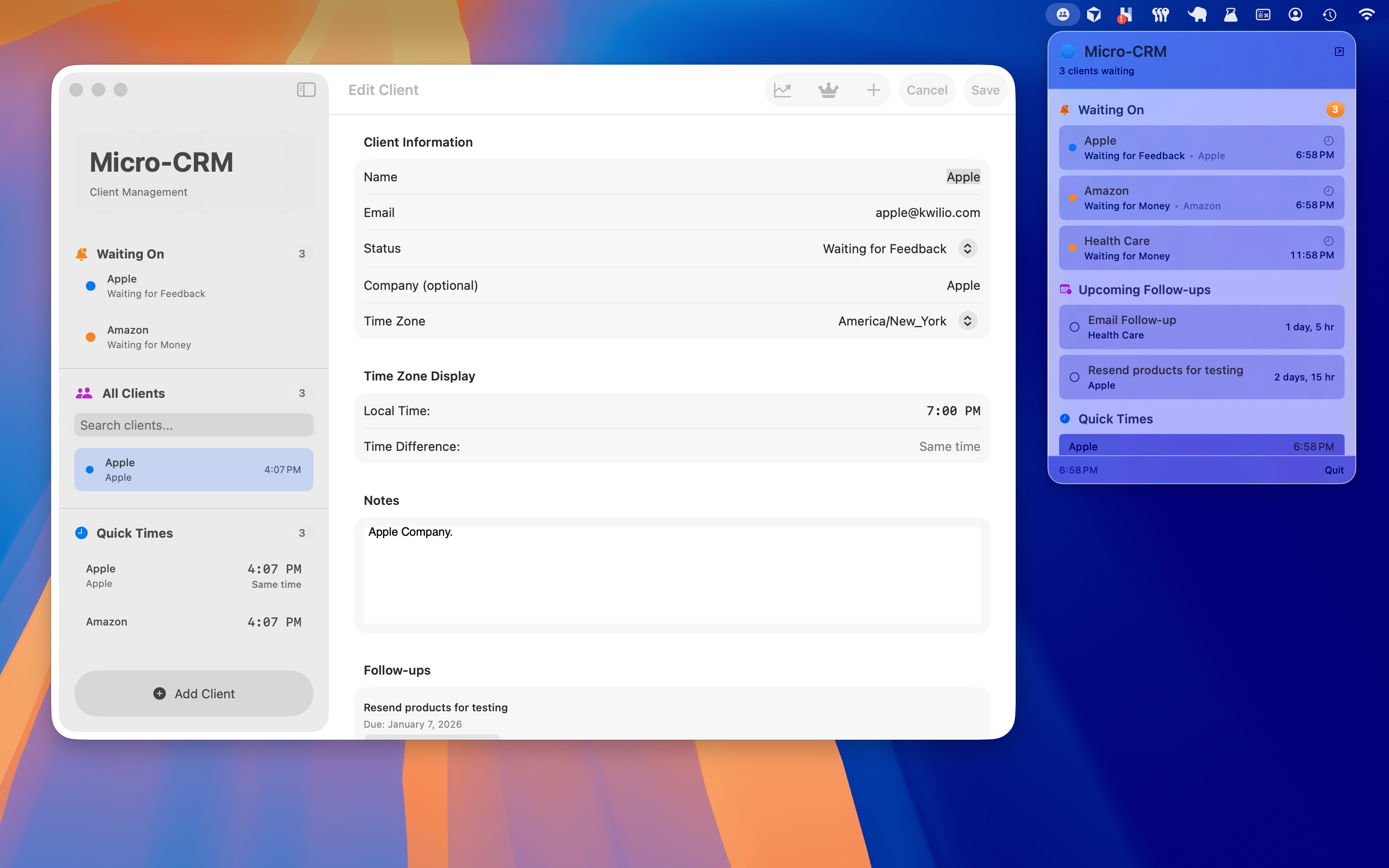Click the Name field with Apple
Image resolution: width=1389 pixels, height=868 pixels.
click(x=671, y=177)
